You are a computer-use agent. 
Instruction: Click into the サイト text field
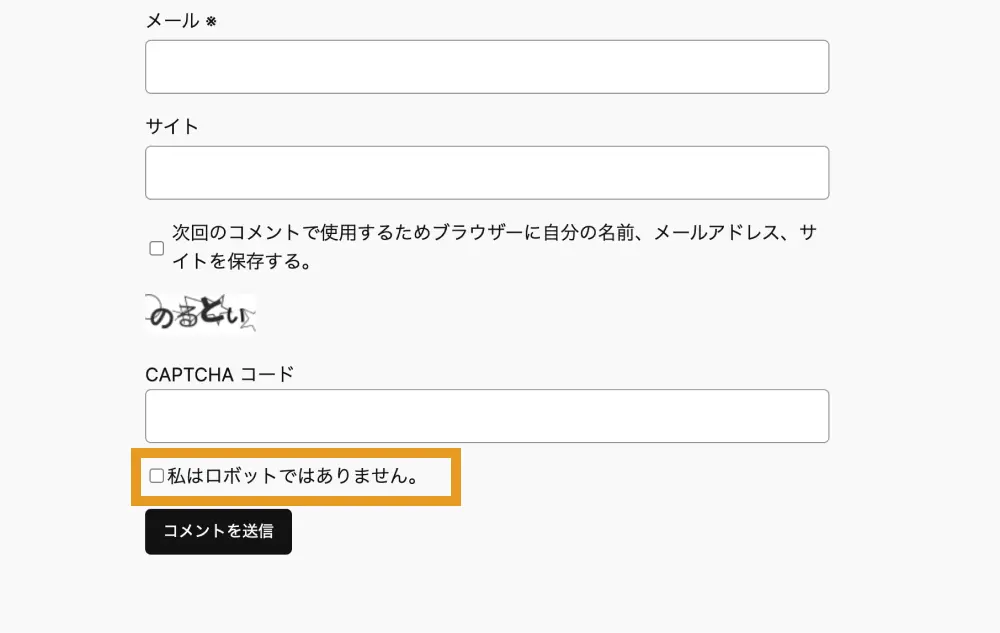(x=487, y=173)
